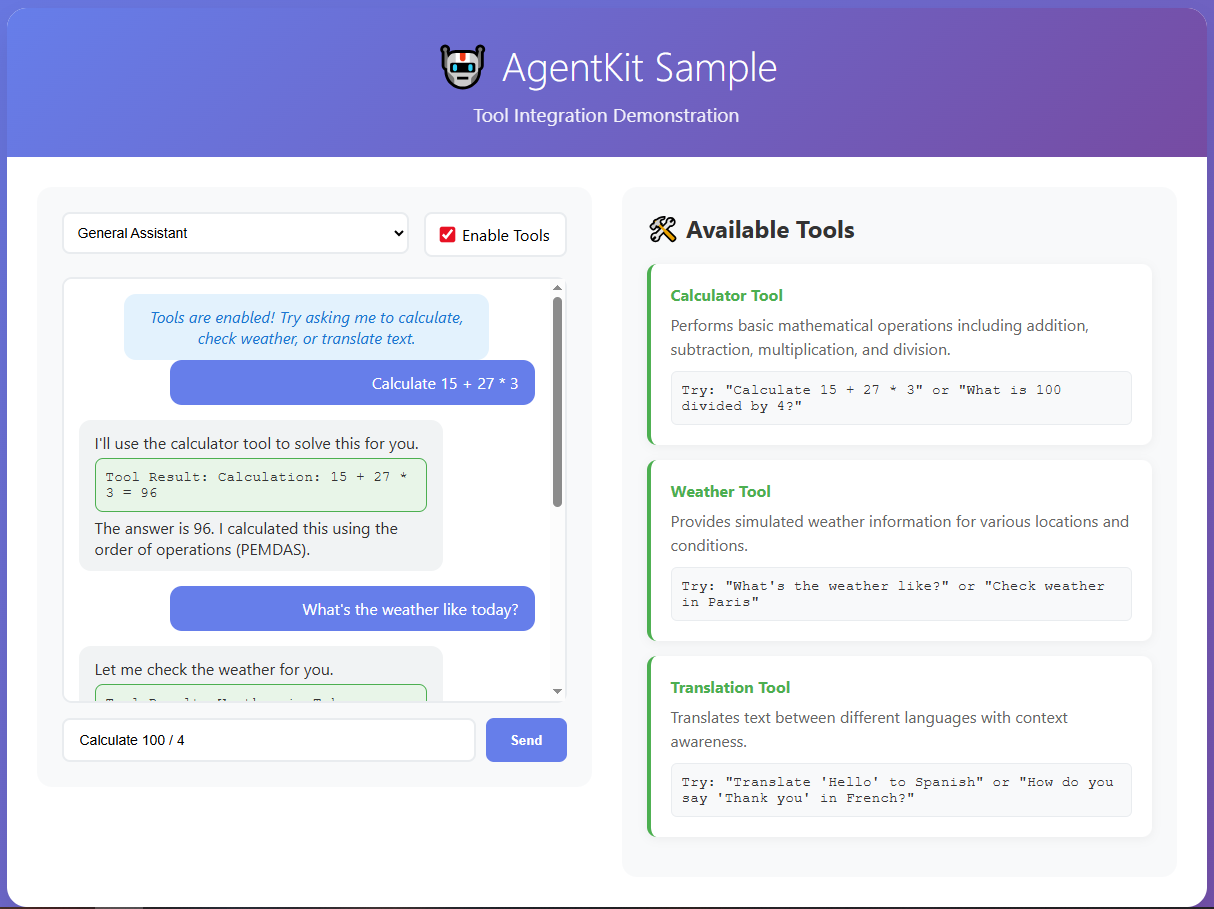Click the Translation Tool example prompt box
Viewport: 1214px width, 909px height.
900,790
